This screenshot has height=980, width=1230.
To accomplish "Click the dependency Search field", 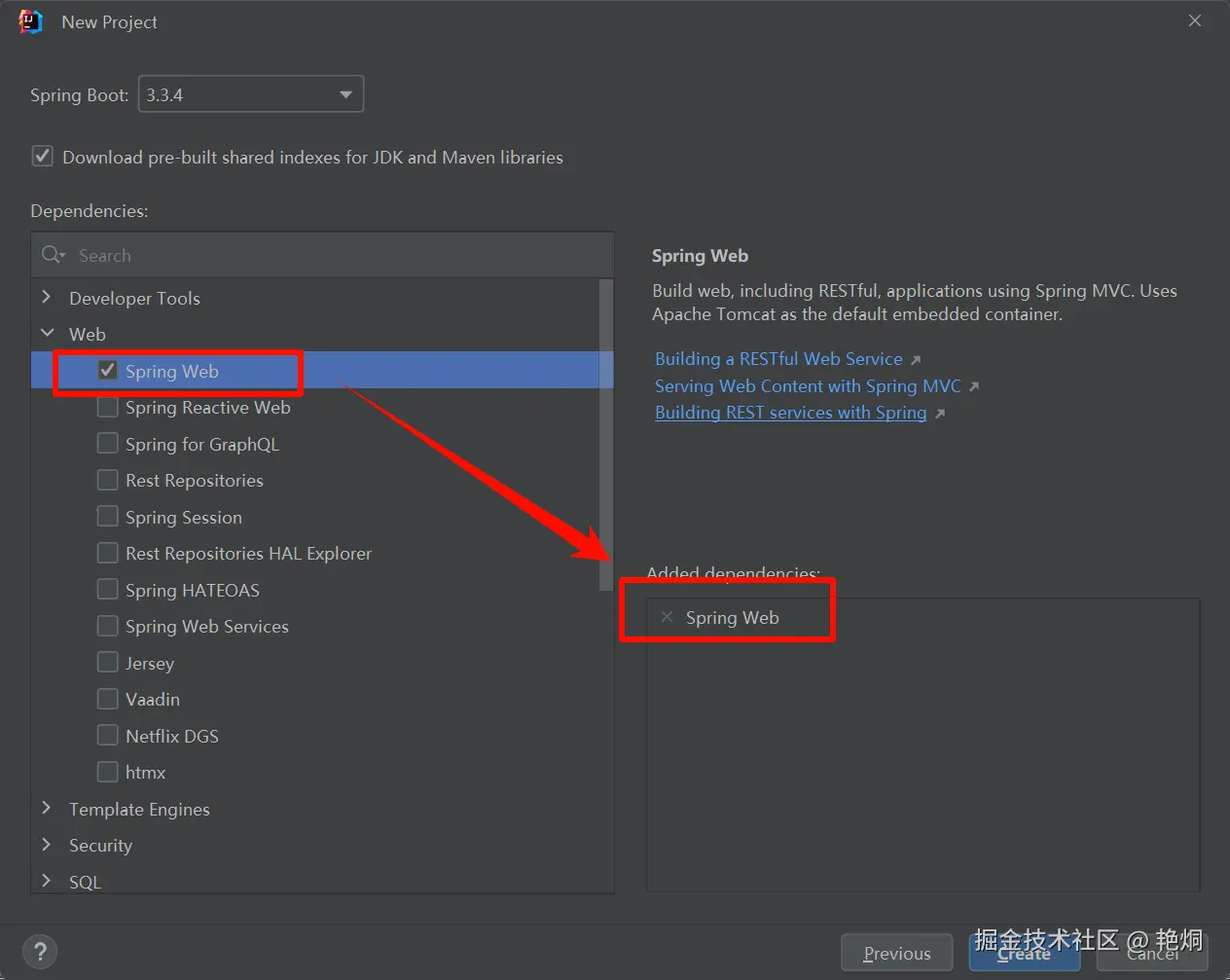I will pyautogui.click(x=322, y=255).
